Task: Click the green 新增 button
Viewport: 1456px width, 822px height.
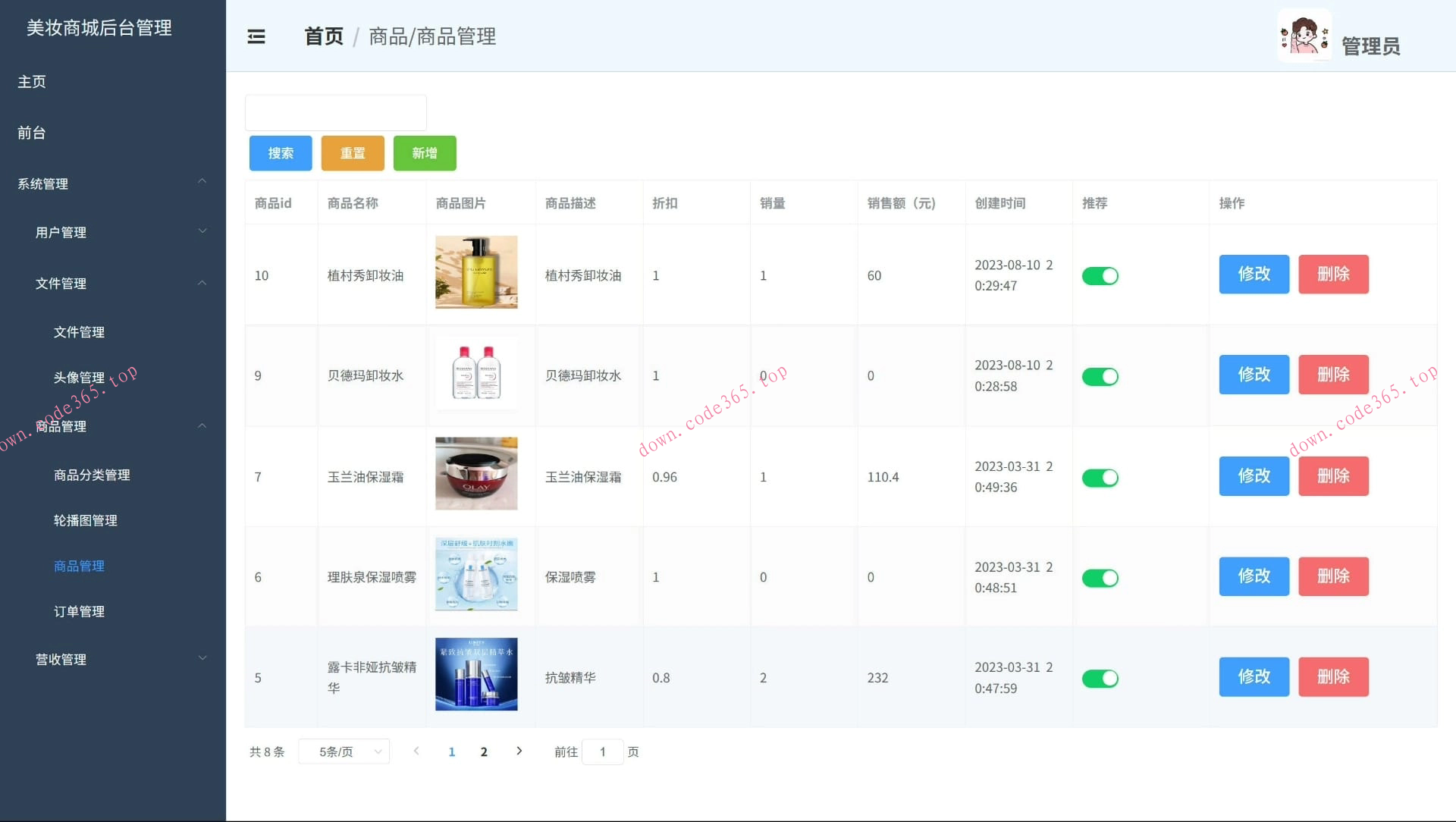Action: click(424, 152)
